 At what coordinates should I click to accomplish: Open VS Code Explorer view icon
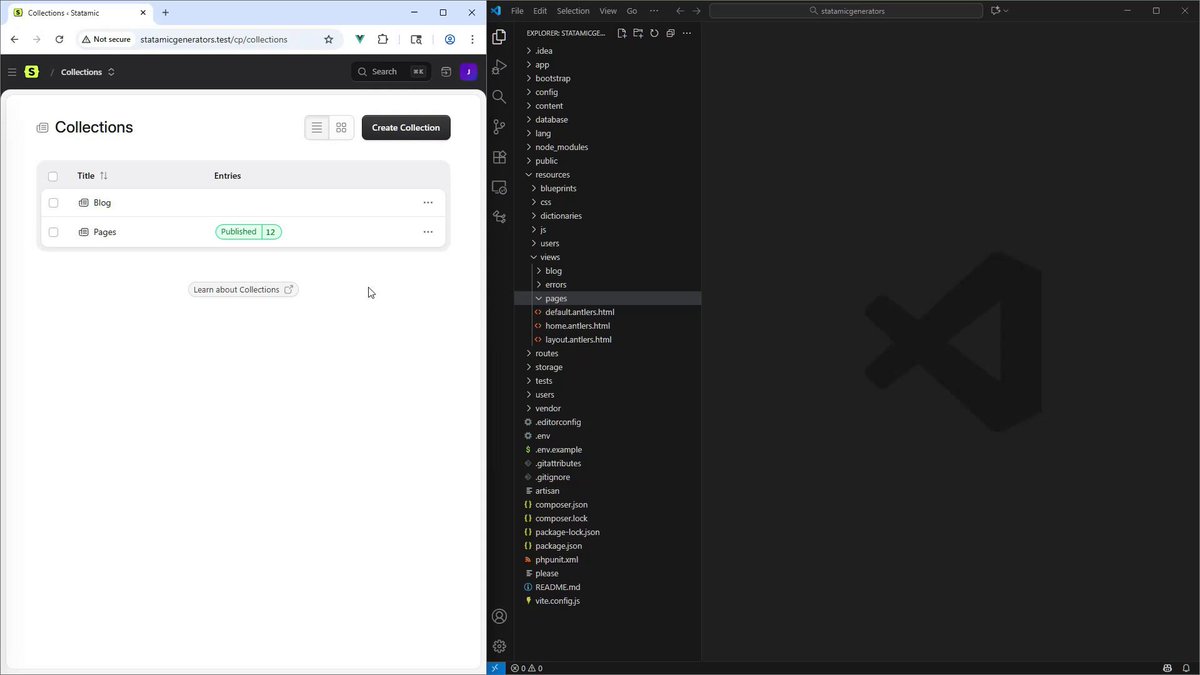(499, 37)
